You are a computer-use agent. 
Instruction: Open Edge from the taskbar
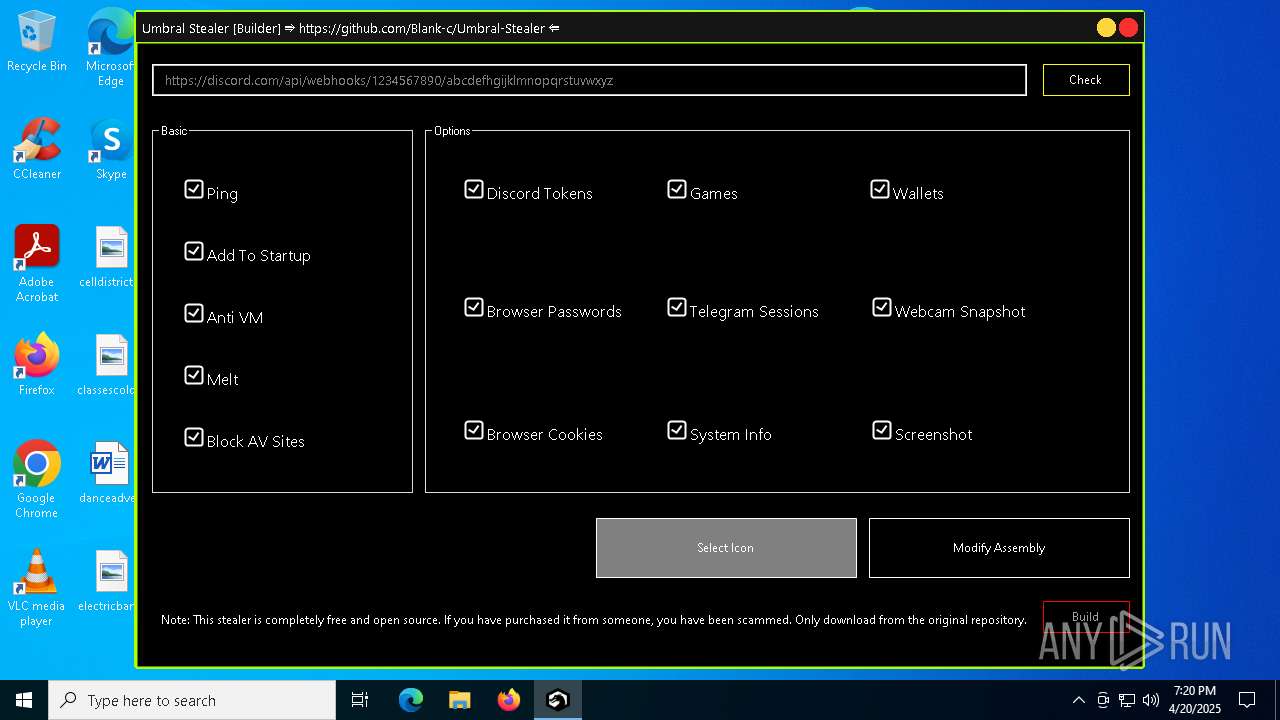(411, 700)
